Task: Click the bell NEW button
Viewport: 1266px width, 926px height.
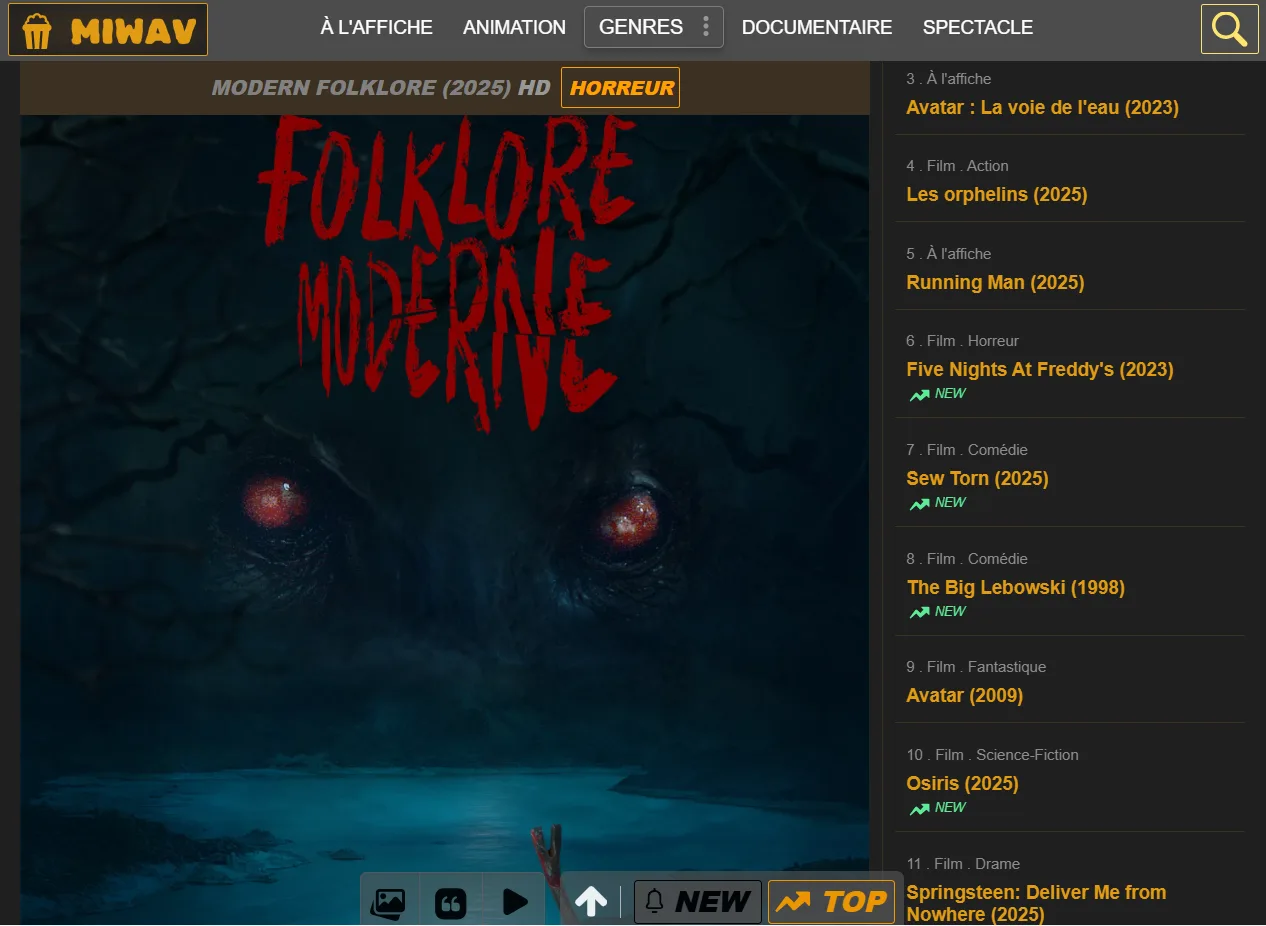Action: [x=698, y=902]
